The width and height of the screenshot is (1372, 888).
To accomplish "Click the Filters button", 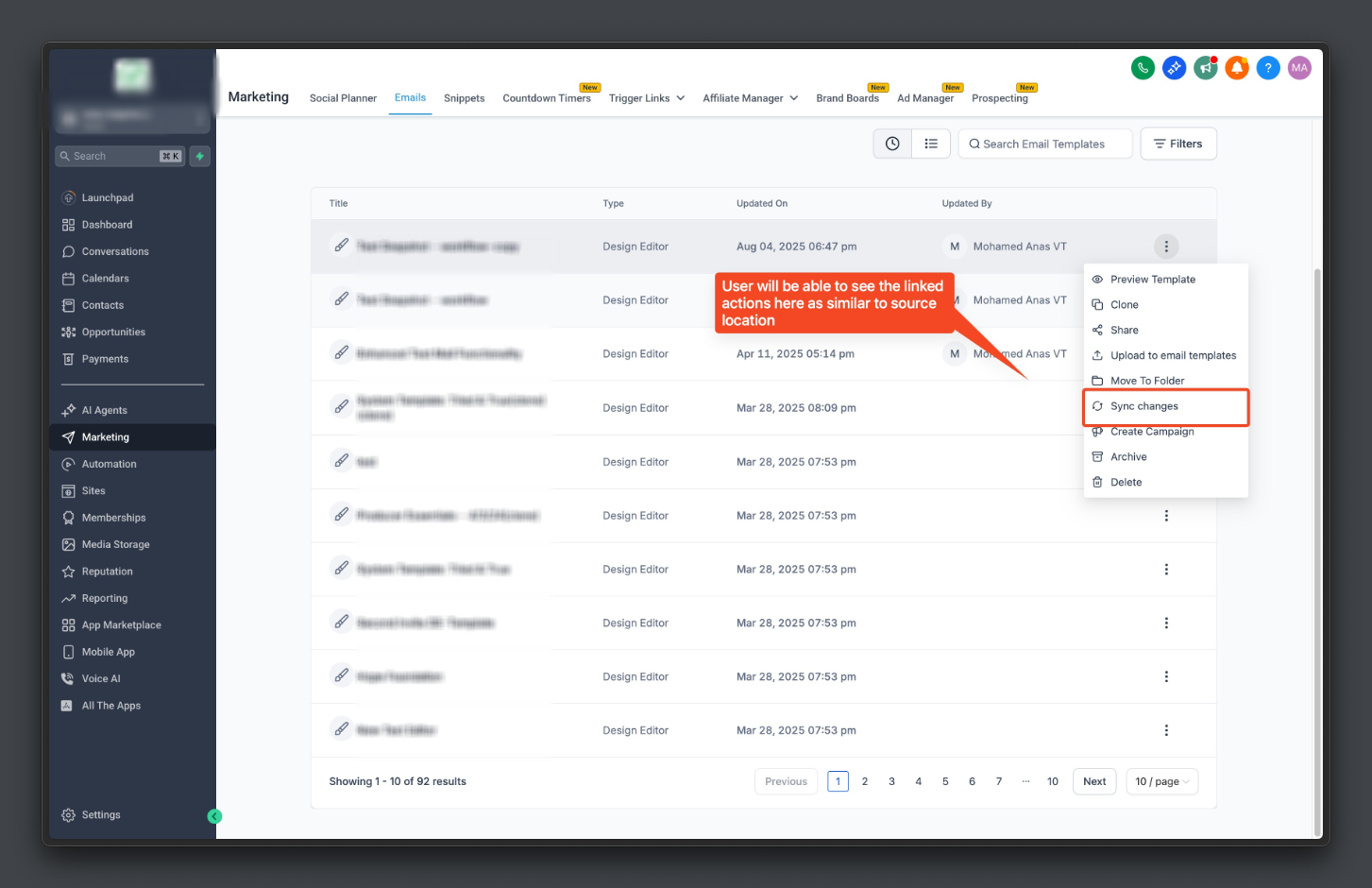I will pos(1178,144).
